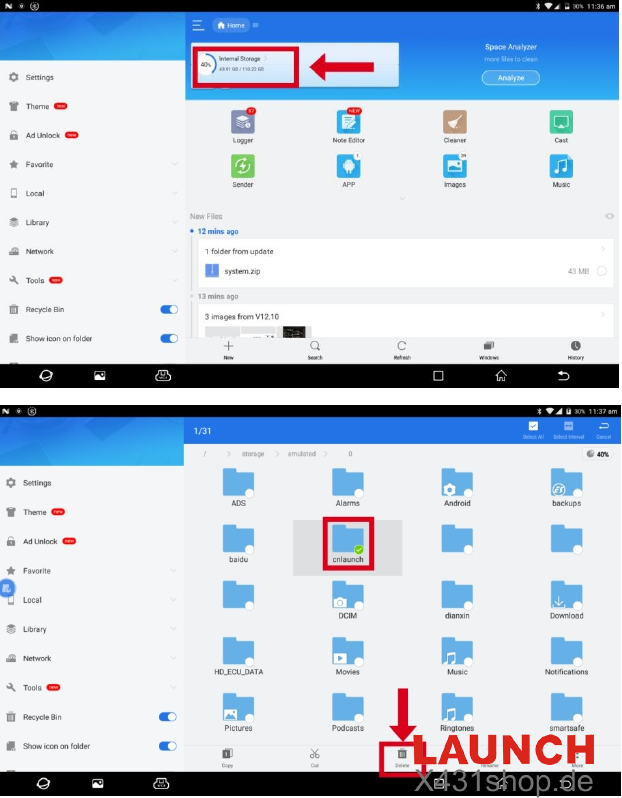This screenshot has width=622, height=798.
Task: Tap the Cast icon
Action: [561, 123]
